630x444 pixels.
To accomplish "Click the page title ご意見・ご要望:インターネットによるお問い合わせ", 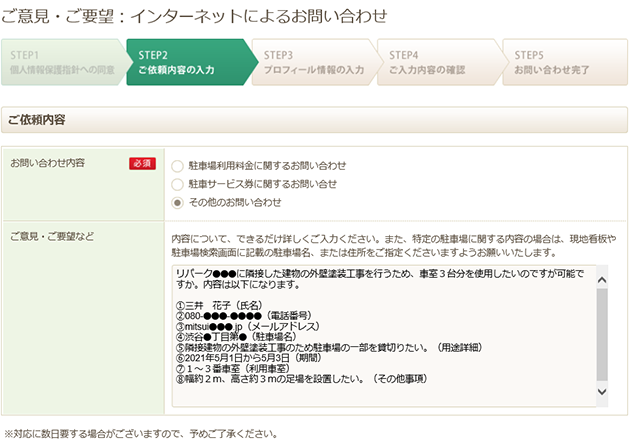I will pos(194,16).
